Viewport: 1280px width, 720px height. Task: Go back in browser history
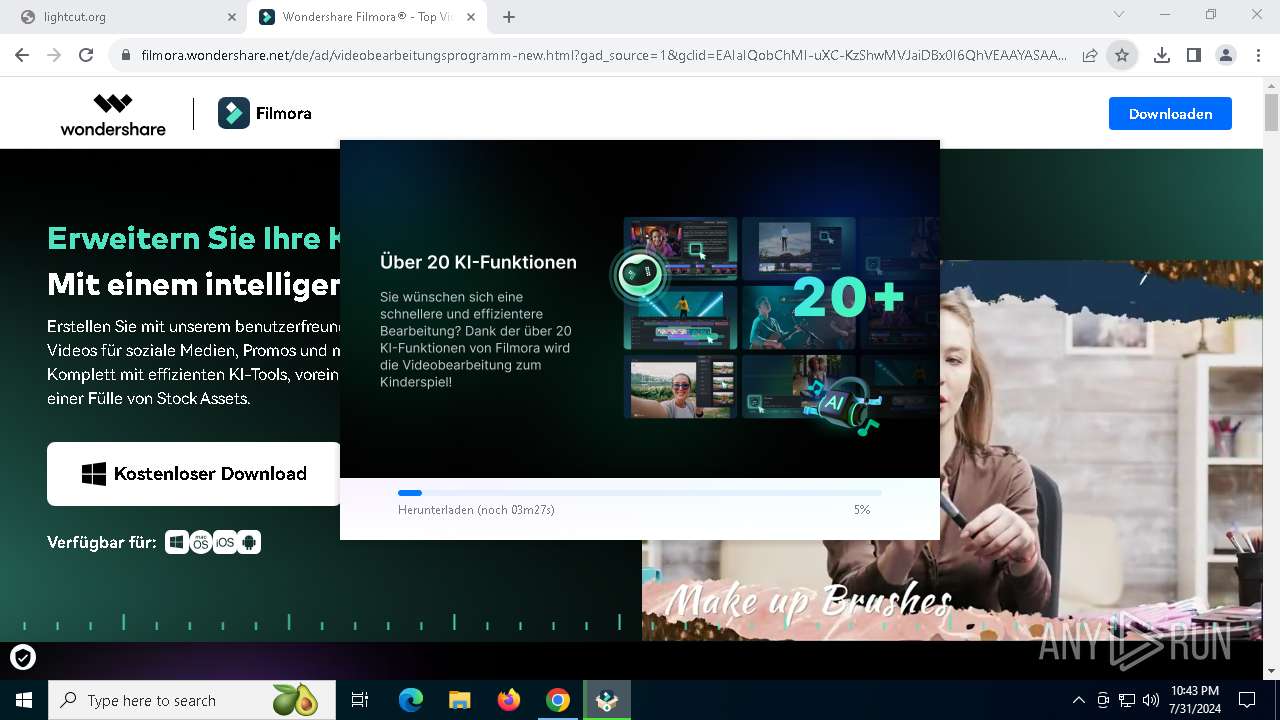[x=22, y=56]
